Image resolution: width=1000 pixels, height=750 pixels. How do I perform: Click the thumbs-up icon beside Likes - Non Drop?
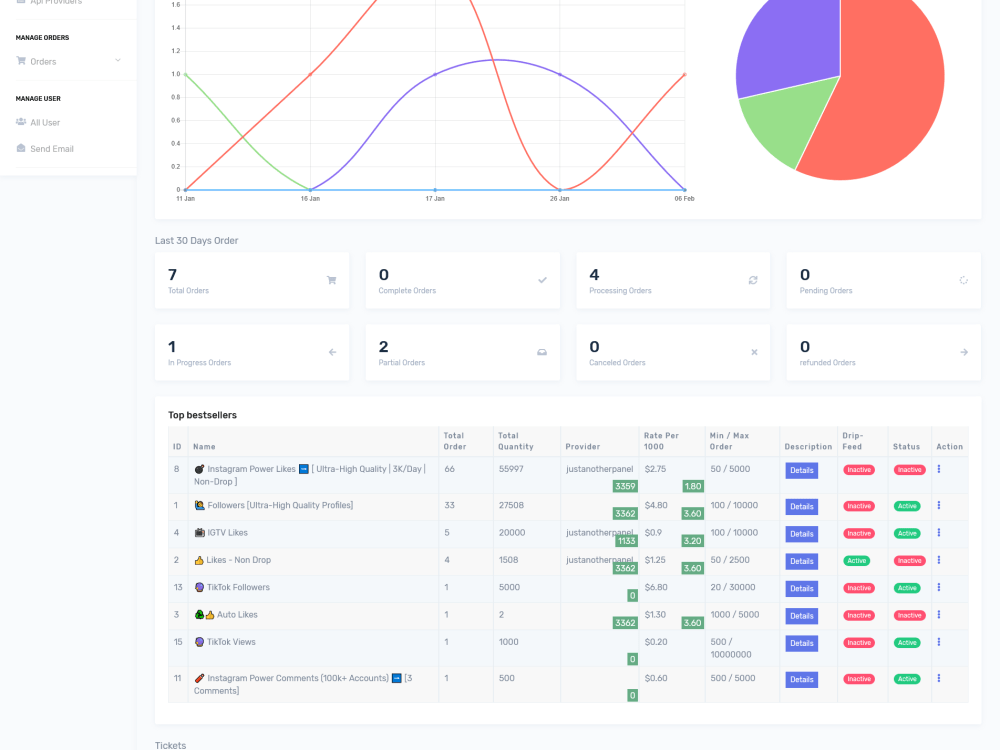(199, 560)
